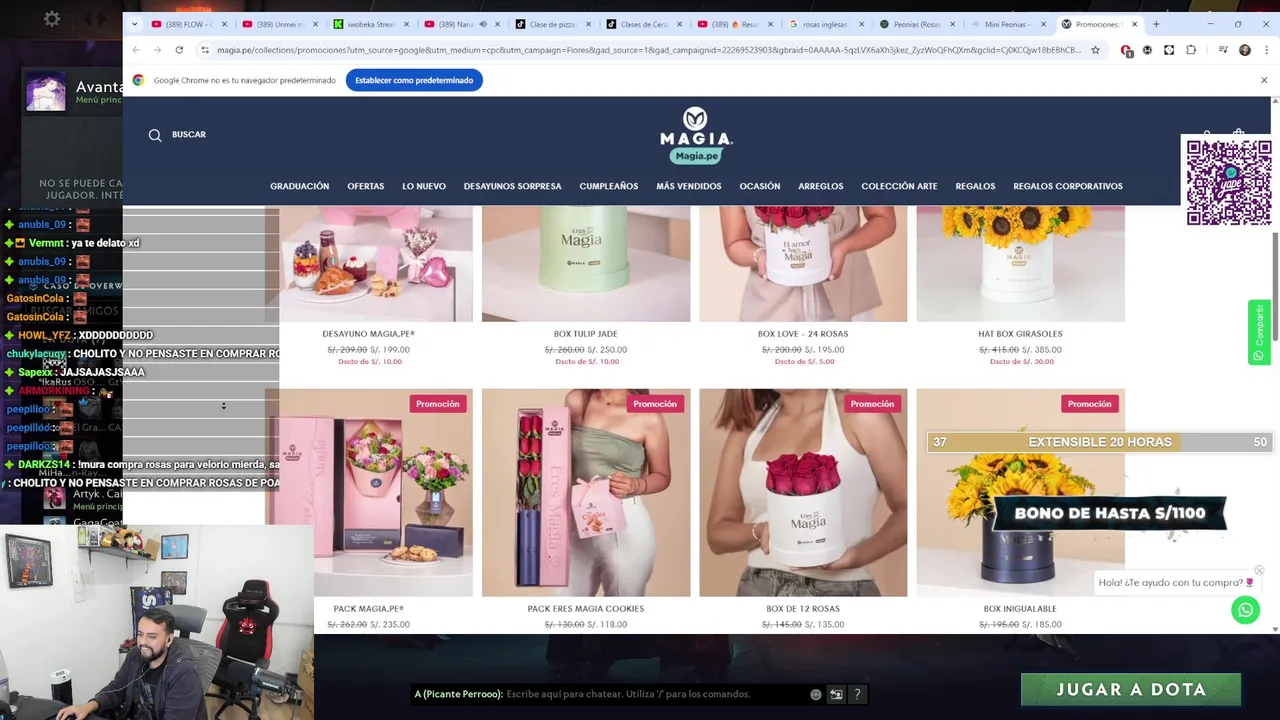Open the OFERTAS menu
The width and height of the screenshot is (1280, 720).
(x=365, y=186)
